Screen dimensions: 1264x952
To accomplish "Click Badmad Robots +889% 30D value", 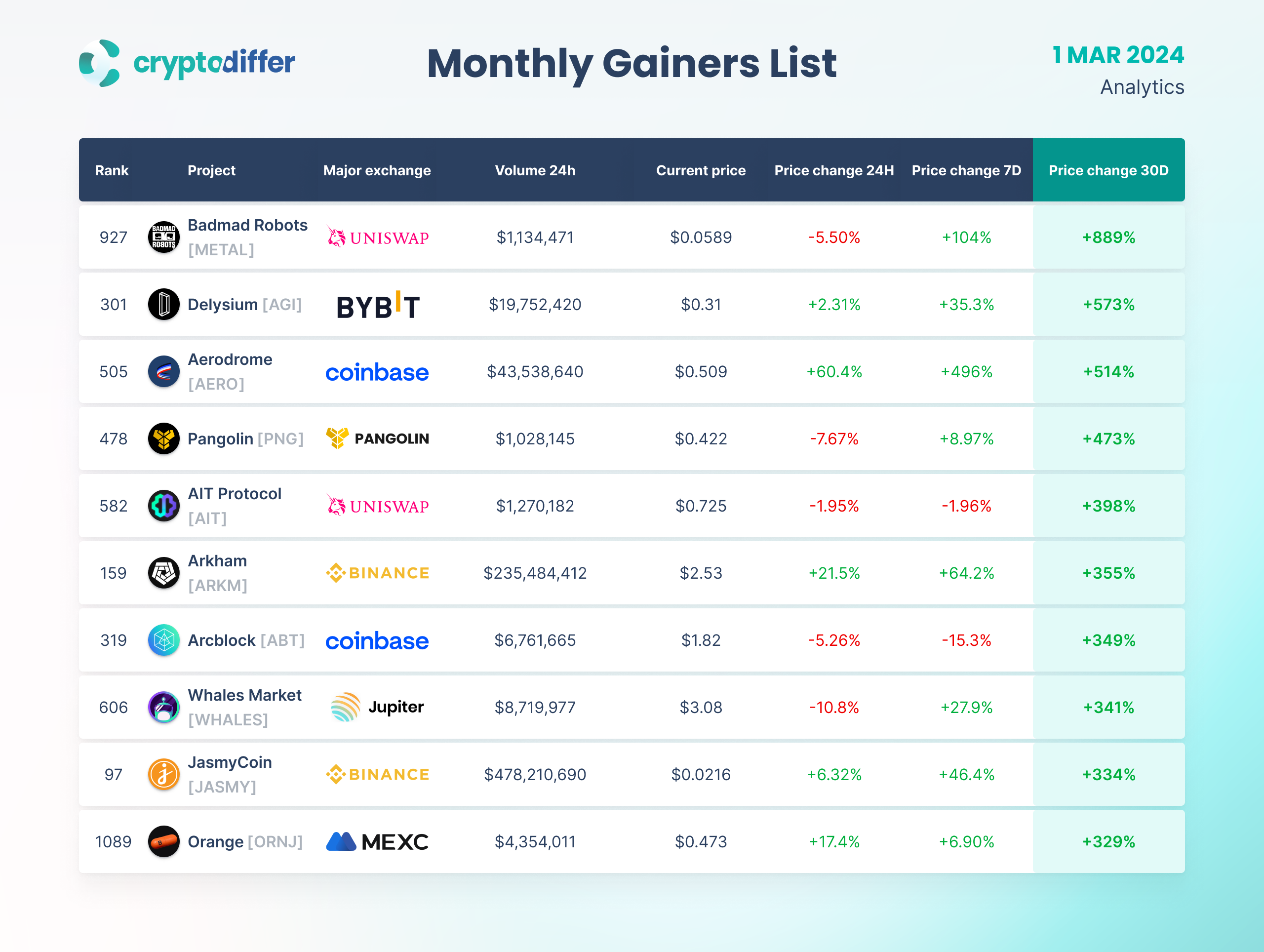I will (1108, 237).
